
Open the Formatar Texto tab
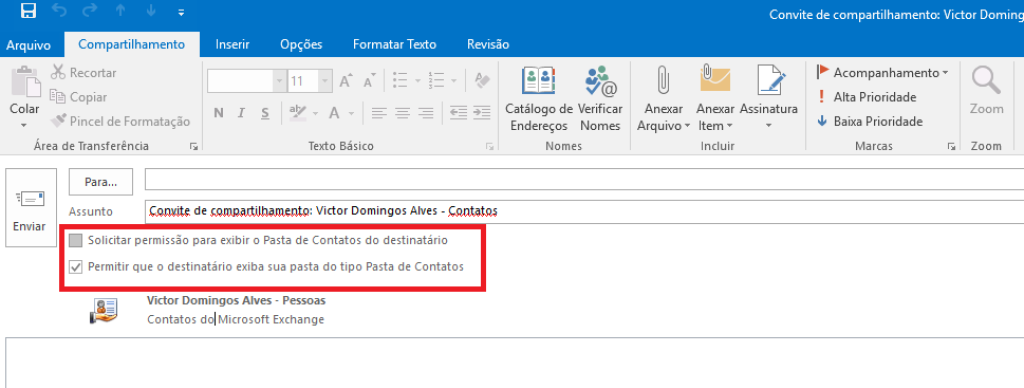(394, 44)
